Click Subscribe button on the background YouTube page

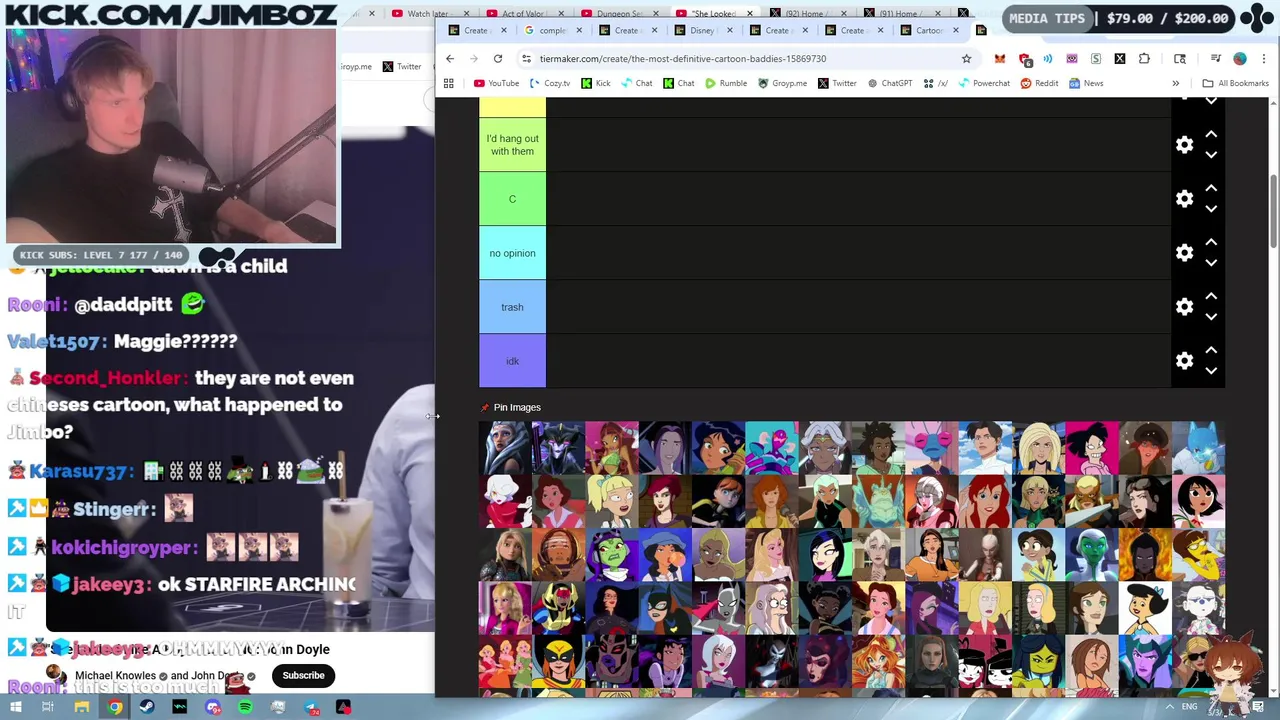click(x=303, y=675)
